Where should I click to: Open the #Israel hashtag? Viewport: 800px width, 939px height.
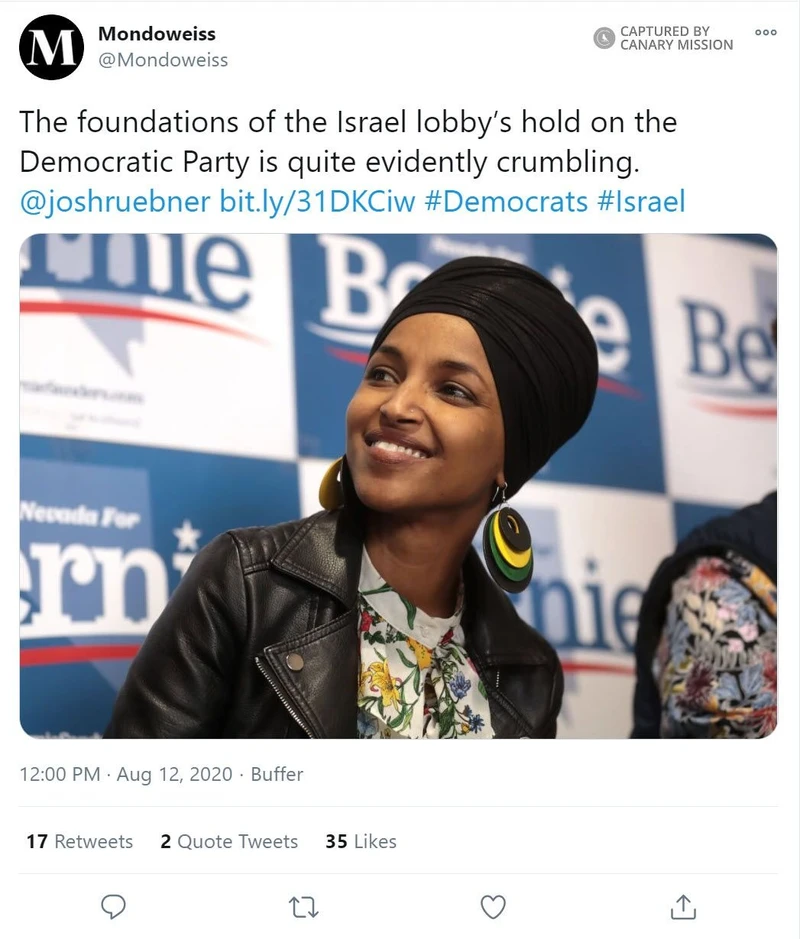641,201
